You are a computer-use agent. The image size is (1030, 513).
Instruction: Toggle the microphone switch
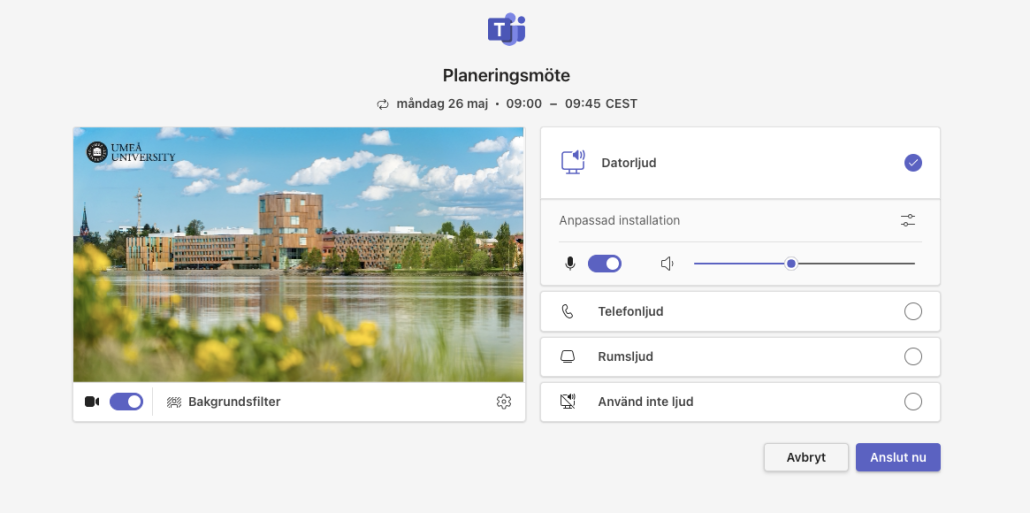604,264
